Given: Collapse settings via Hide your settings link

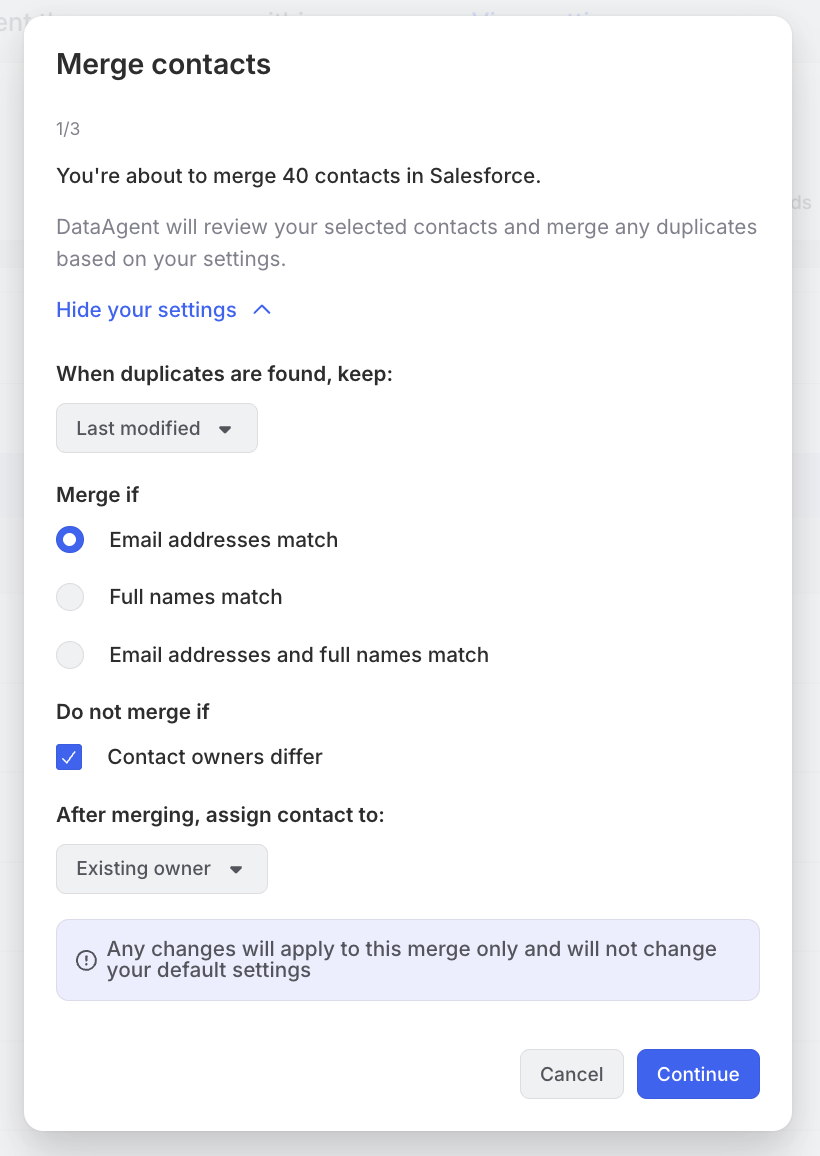Looking at the screenshot, I should coord(146,310).
